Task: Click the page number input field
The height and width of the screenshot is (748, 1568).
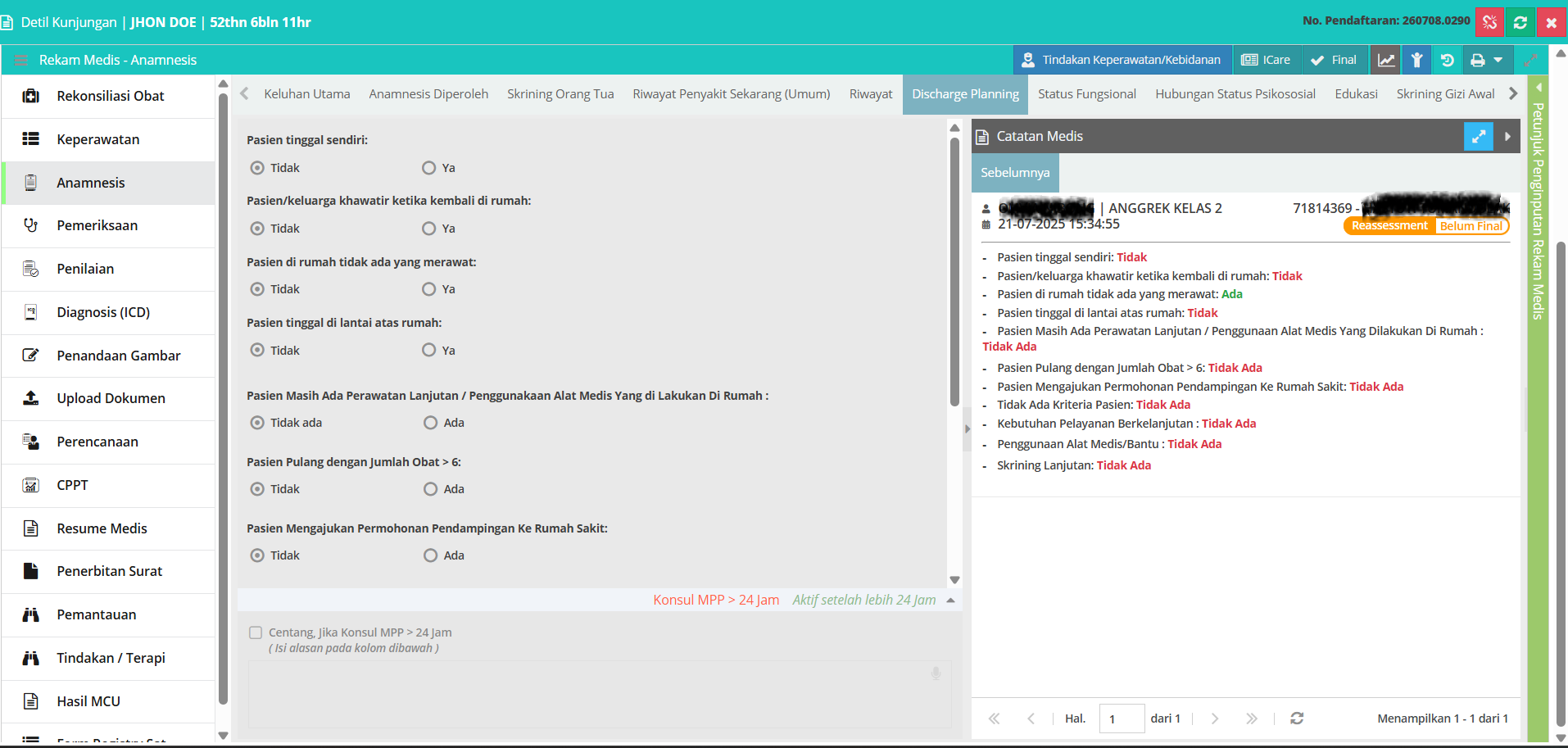Action: [x=1121, y=719]
